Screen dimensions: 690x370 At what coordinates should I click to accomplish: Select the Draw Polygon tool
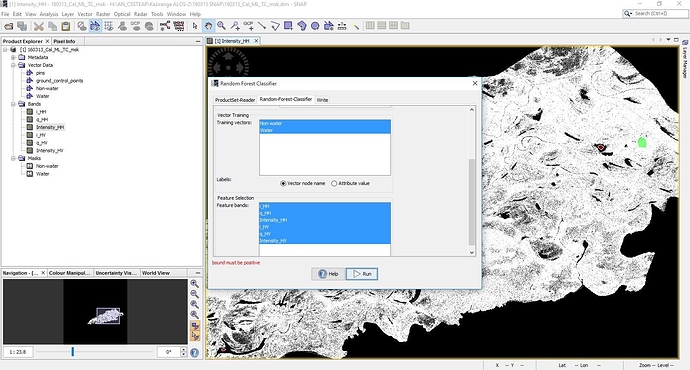(302, 26)
